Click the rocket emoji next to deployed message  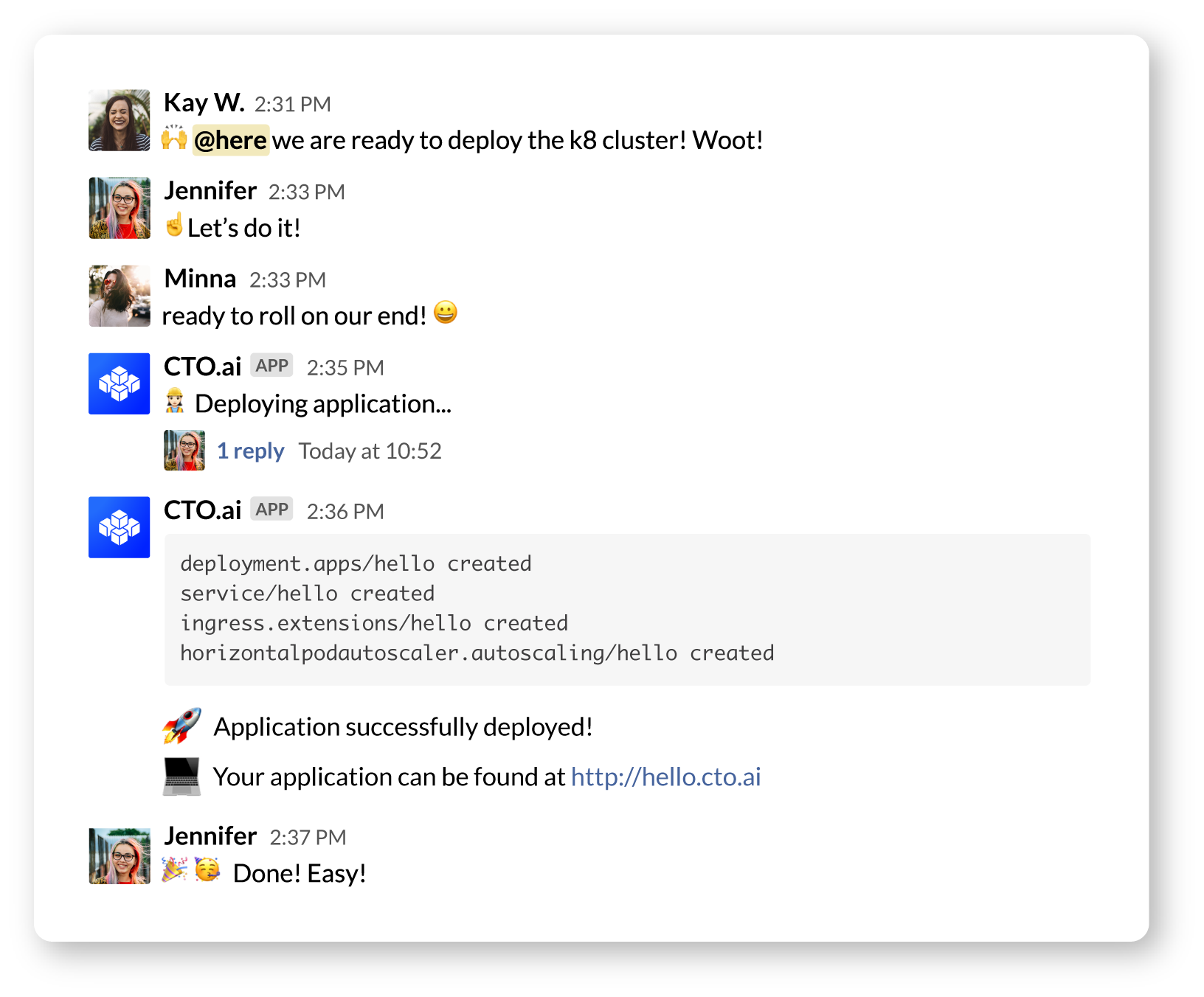click(181, 726)
